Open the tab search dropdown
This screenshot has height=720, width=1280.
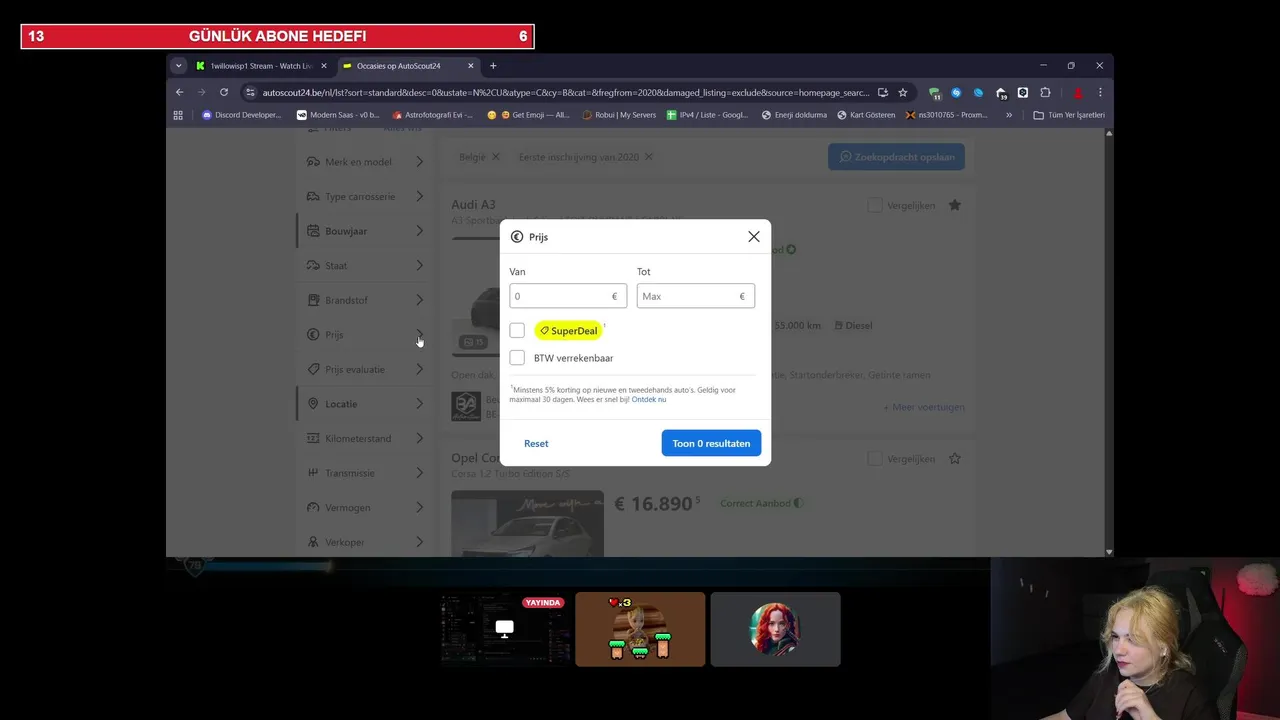[x=178, y=66]
